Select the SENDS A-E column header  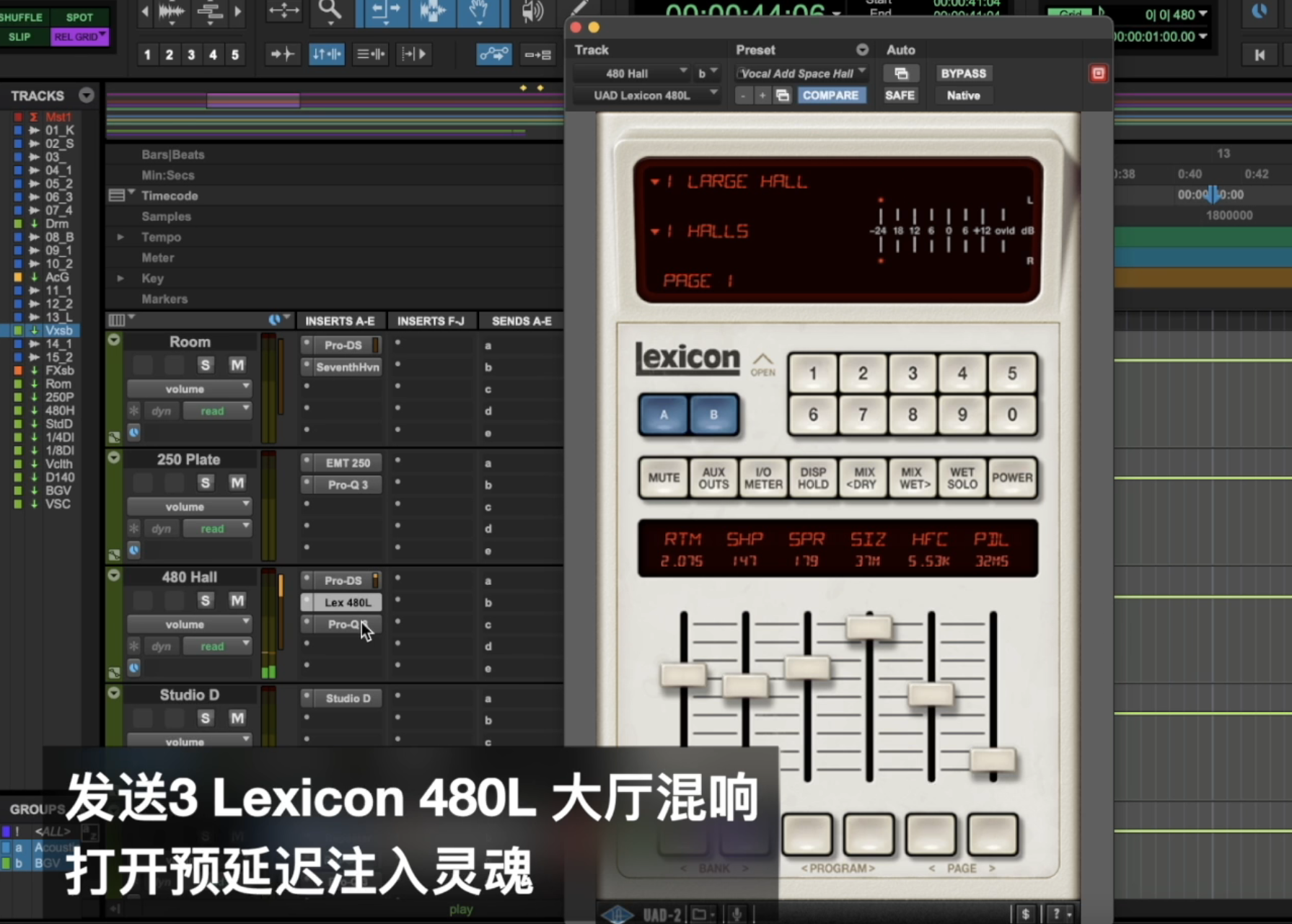pos(521,321)
